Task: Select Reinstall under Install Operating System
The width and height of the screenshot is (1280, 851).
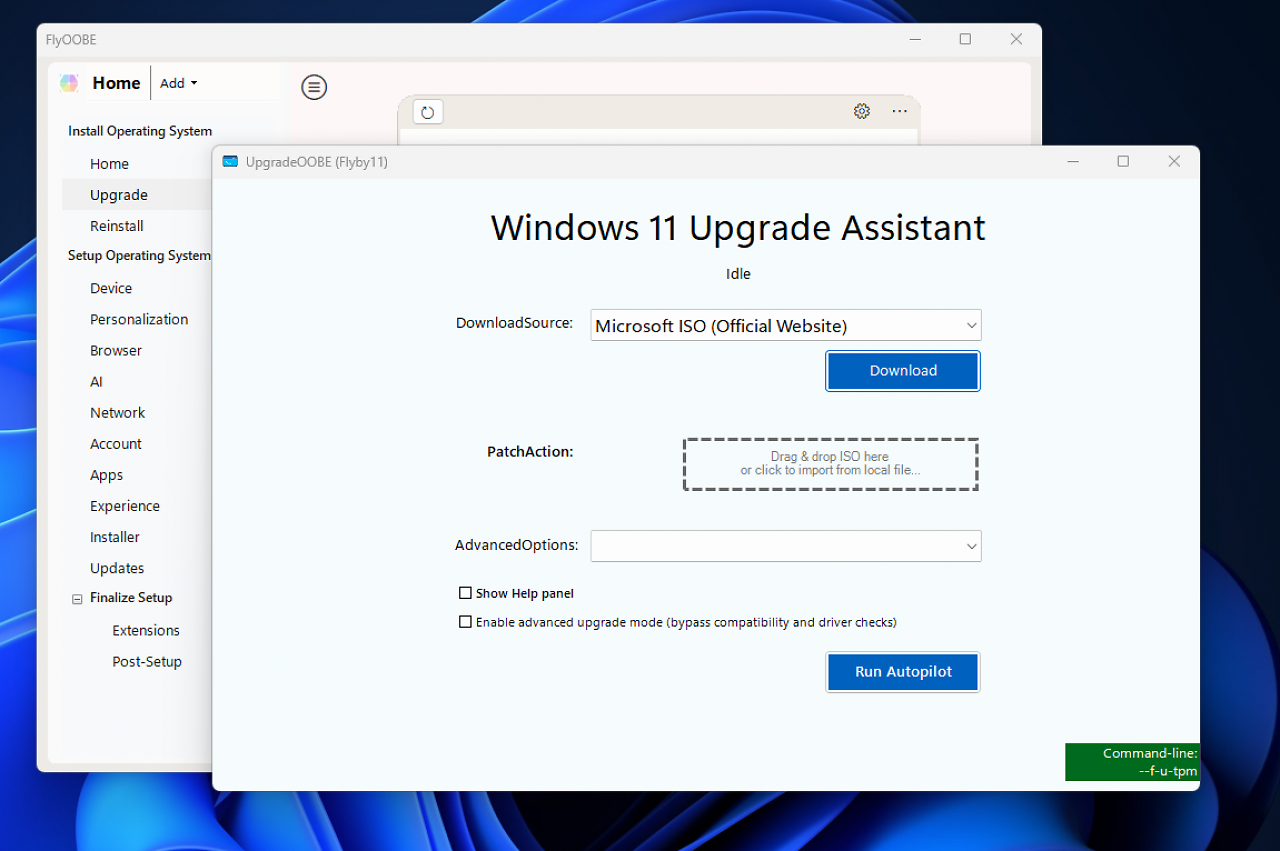Action: tap(117, 226)
